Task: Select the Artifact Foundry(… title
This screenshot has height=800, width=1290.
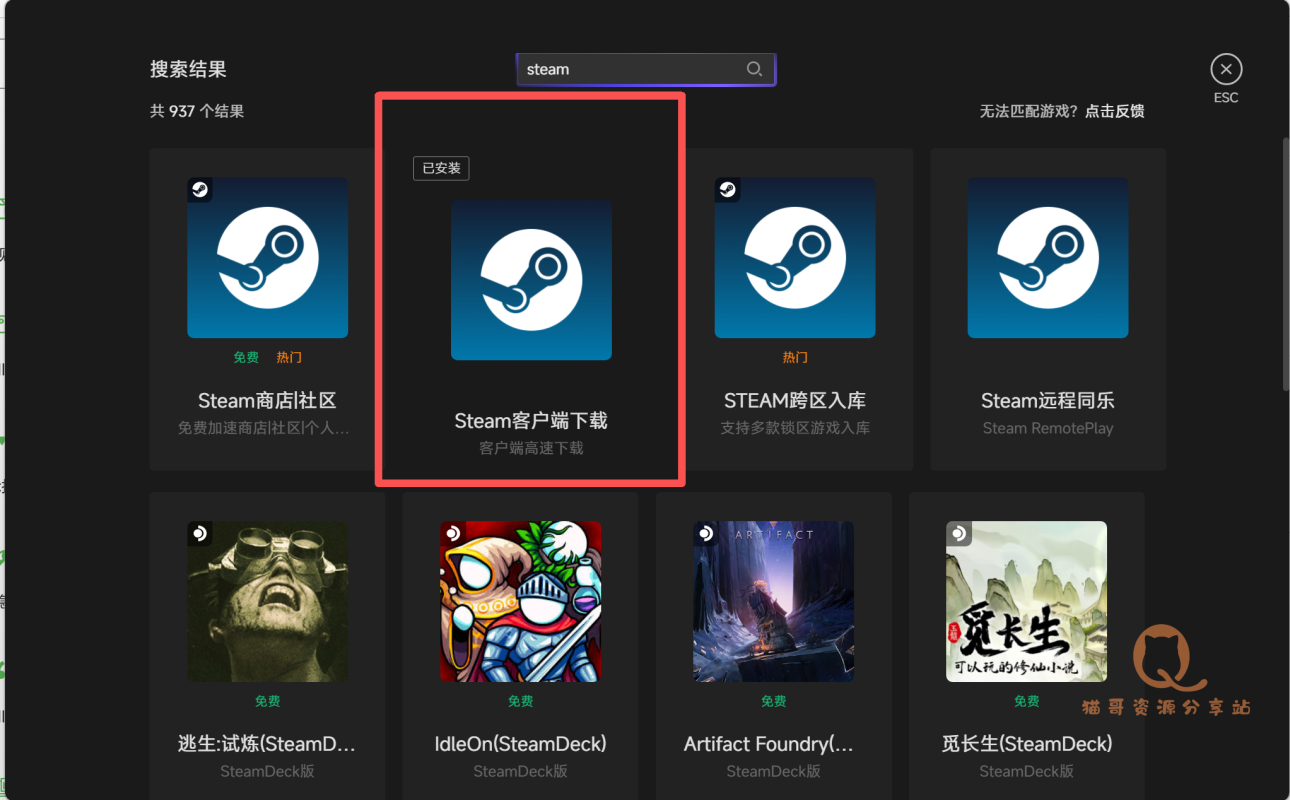Action: coord(769,744)
